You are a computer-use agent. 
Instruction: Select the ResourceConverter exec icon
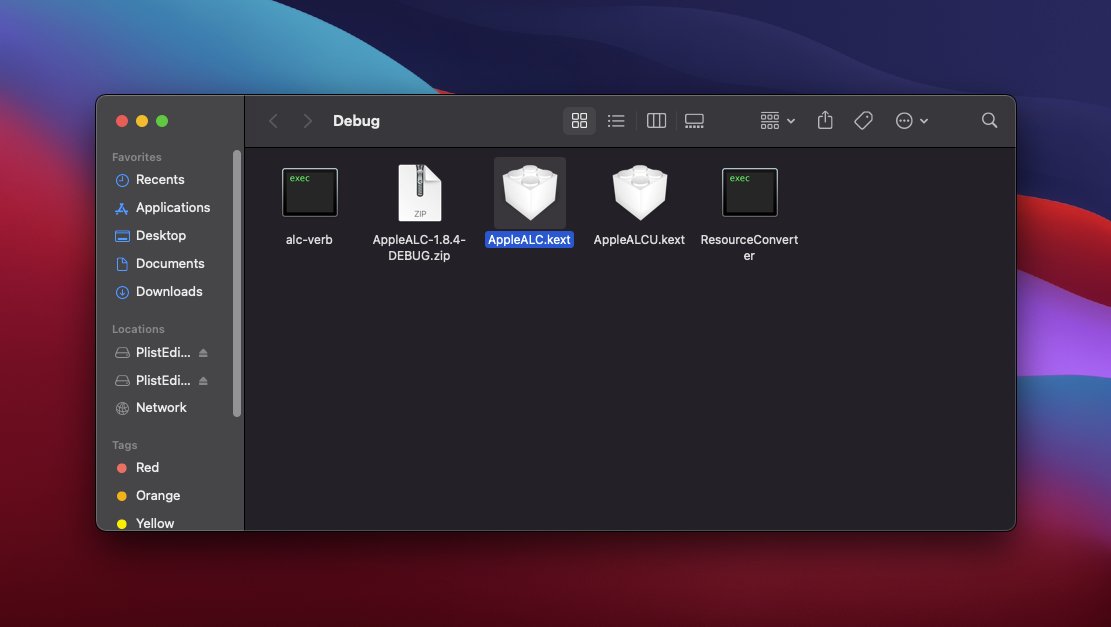750,192
